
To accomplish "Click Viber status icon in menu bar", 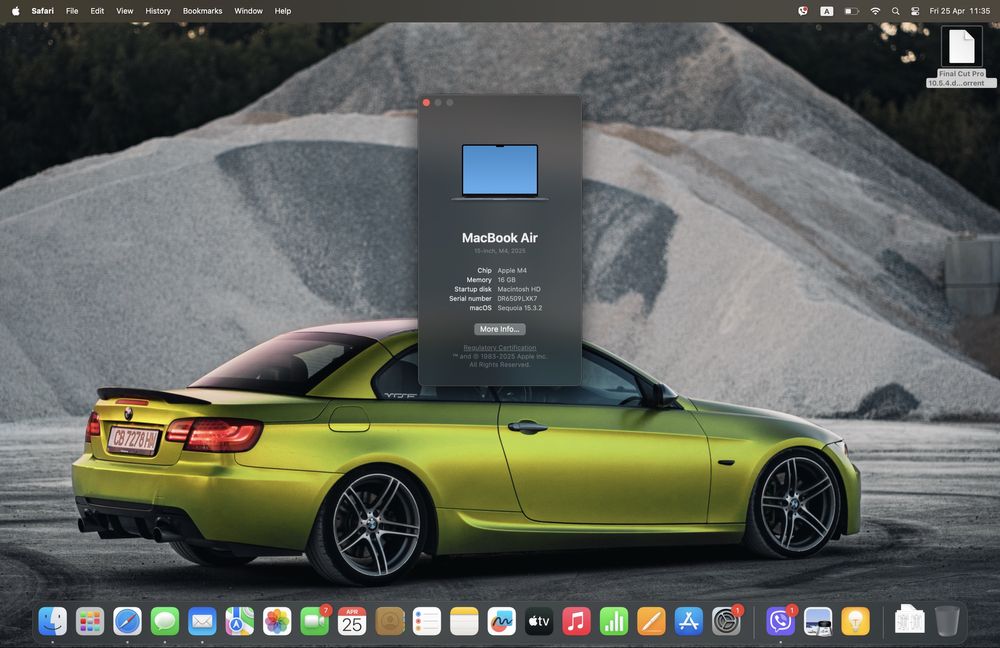I will coord(803,11).
